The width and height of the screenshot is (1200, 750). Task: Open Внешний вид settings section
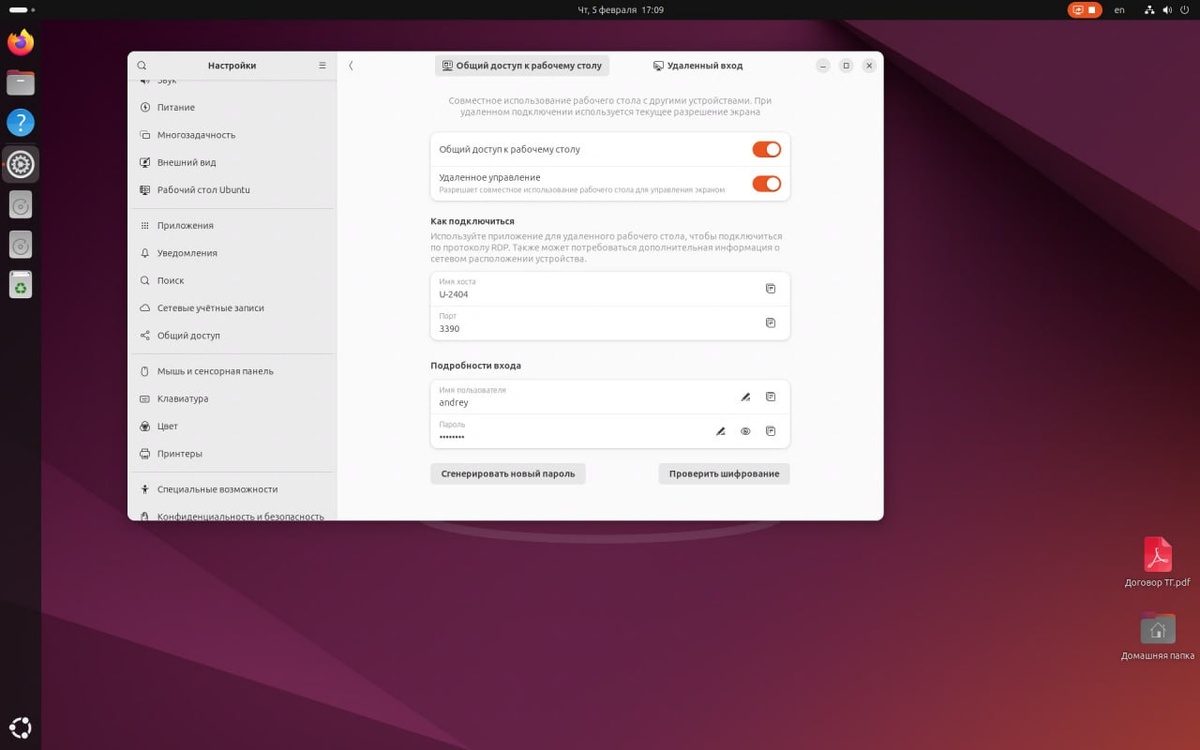tap(232, 162)
